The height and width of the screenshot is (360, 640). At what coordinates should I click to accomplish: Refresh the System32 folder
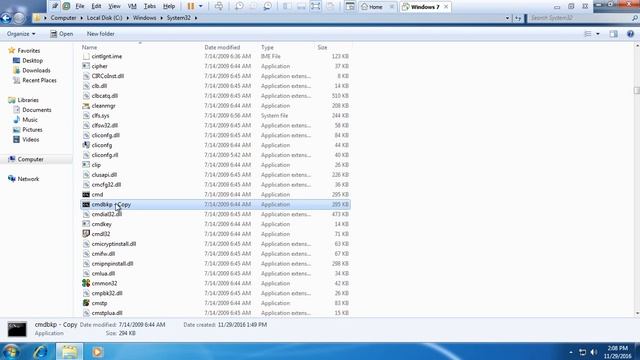click(x=518, y=18)
